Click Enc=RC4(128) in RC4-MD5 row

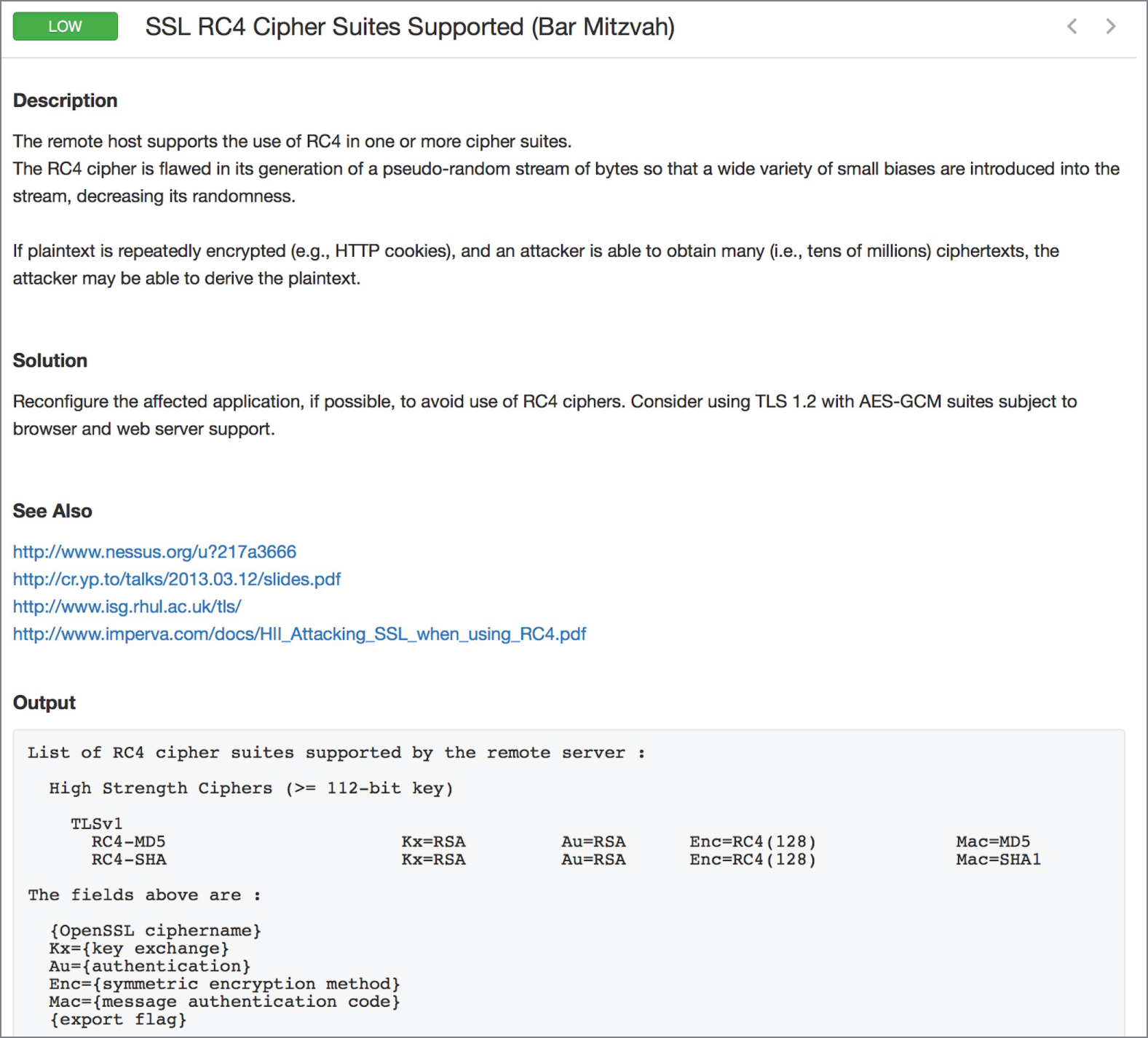coord(753,841)
